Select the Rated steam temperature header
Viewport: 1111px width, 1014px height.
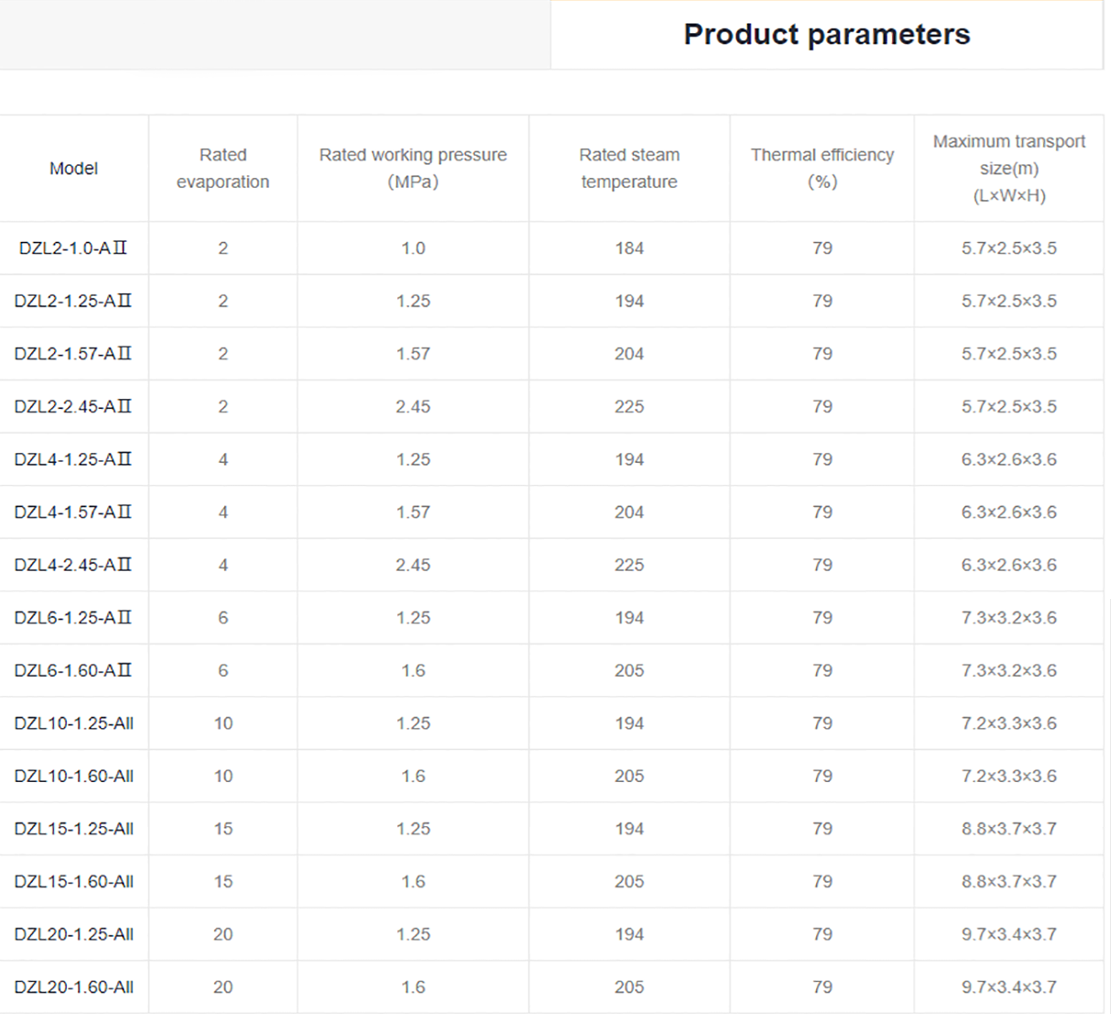click(629, 168)
